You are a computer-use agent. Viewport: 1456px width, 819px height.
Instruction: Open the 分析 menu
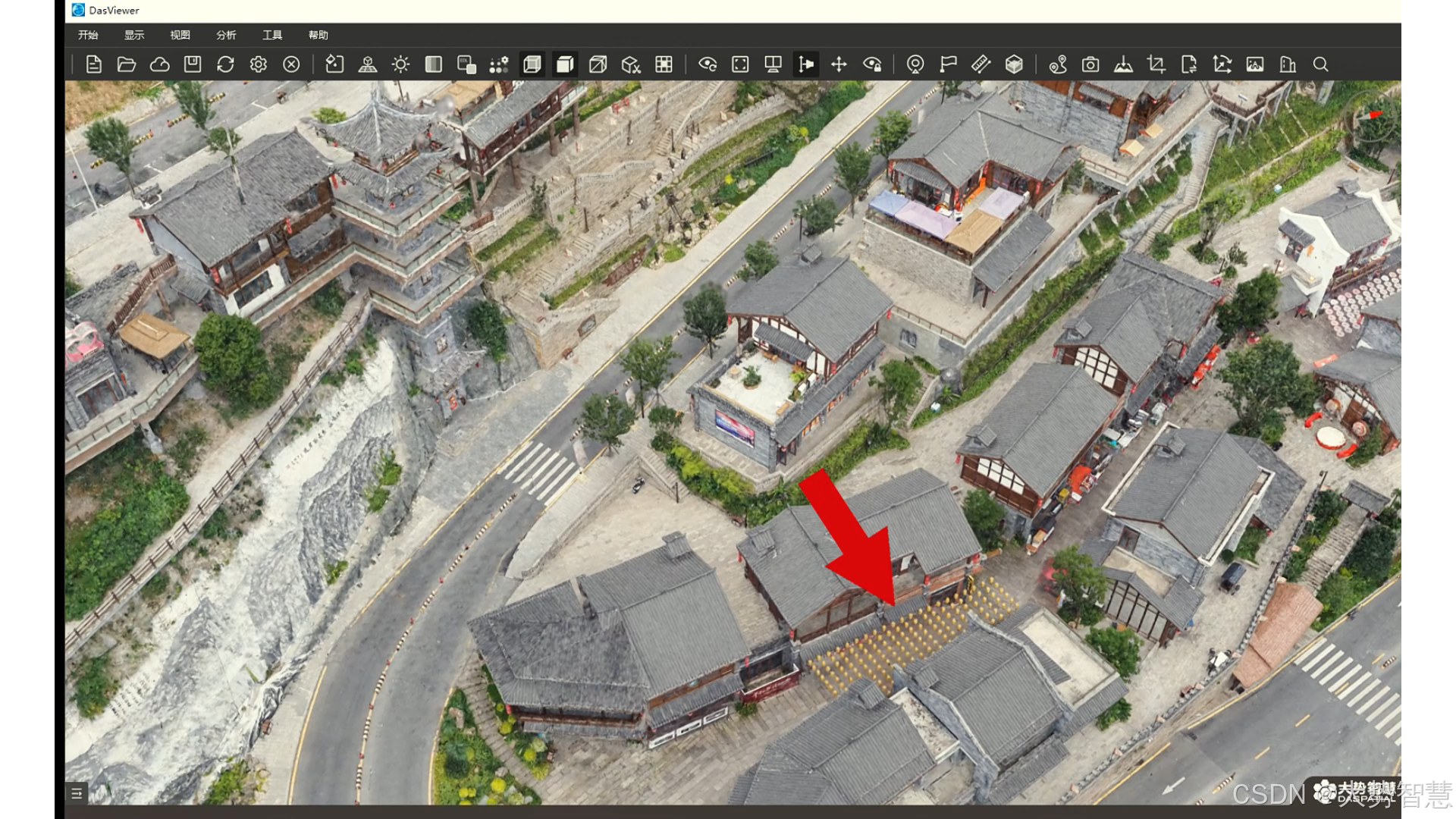(226, 35)
